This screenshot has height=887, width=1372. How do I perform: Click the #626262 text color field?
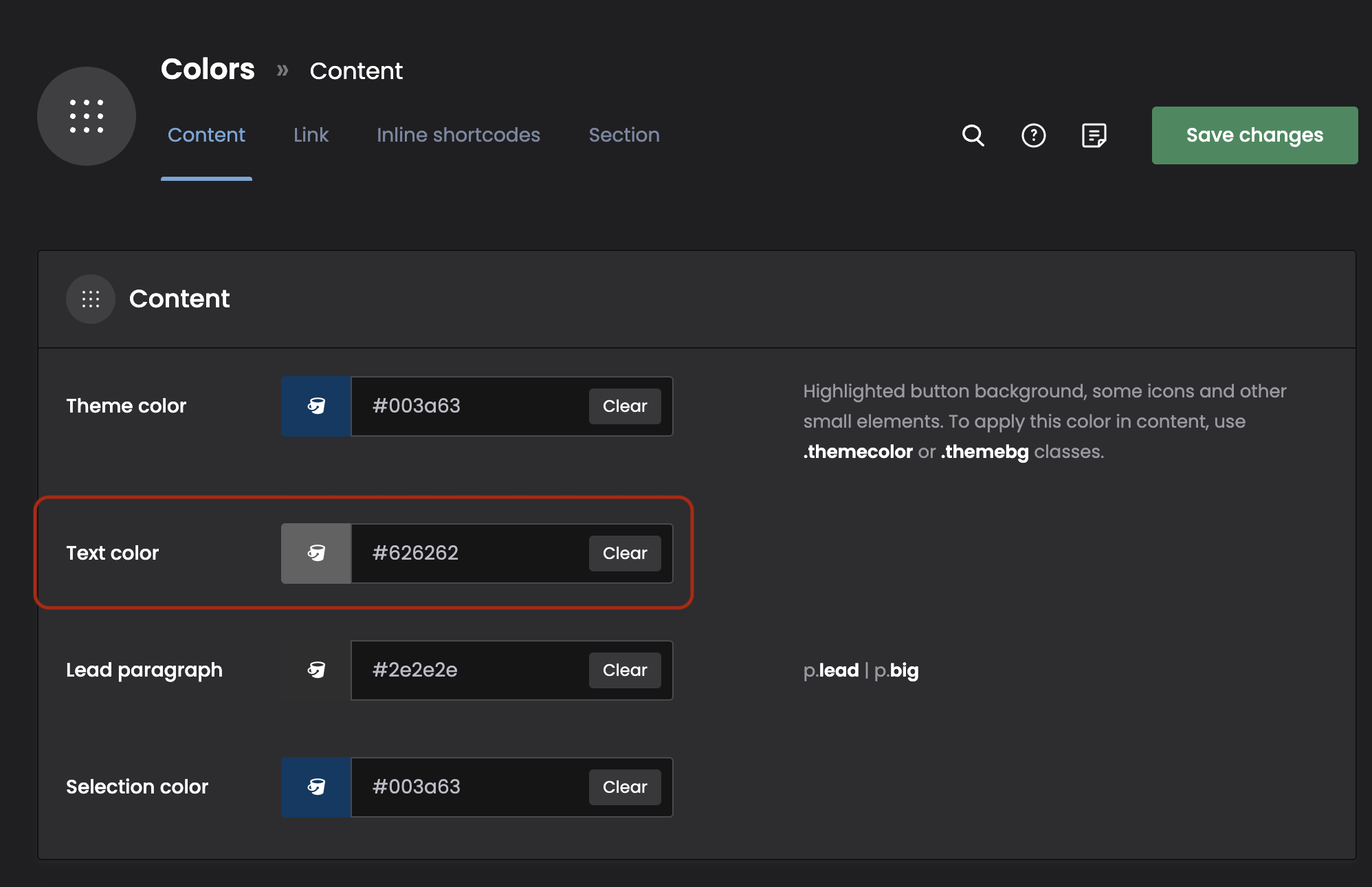click(x=467, y=554)
